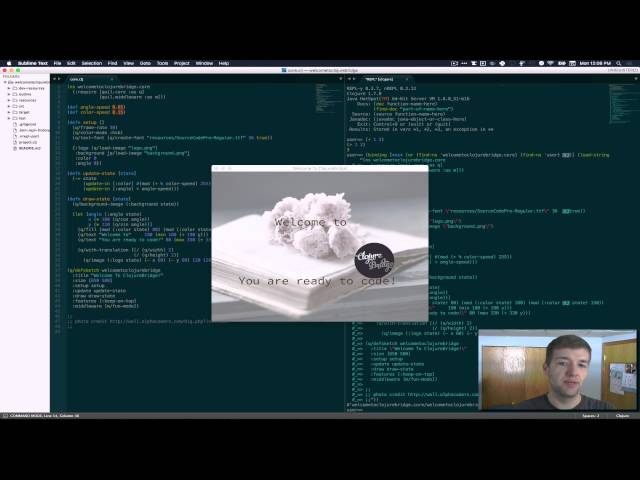Click the defn setup code line
The height and width of the screenshot is (480, 640).
coord(86,122)
